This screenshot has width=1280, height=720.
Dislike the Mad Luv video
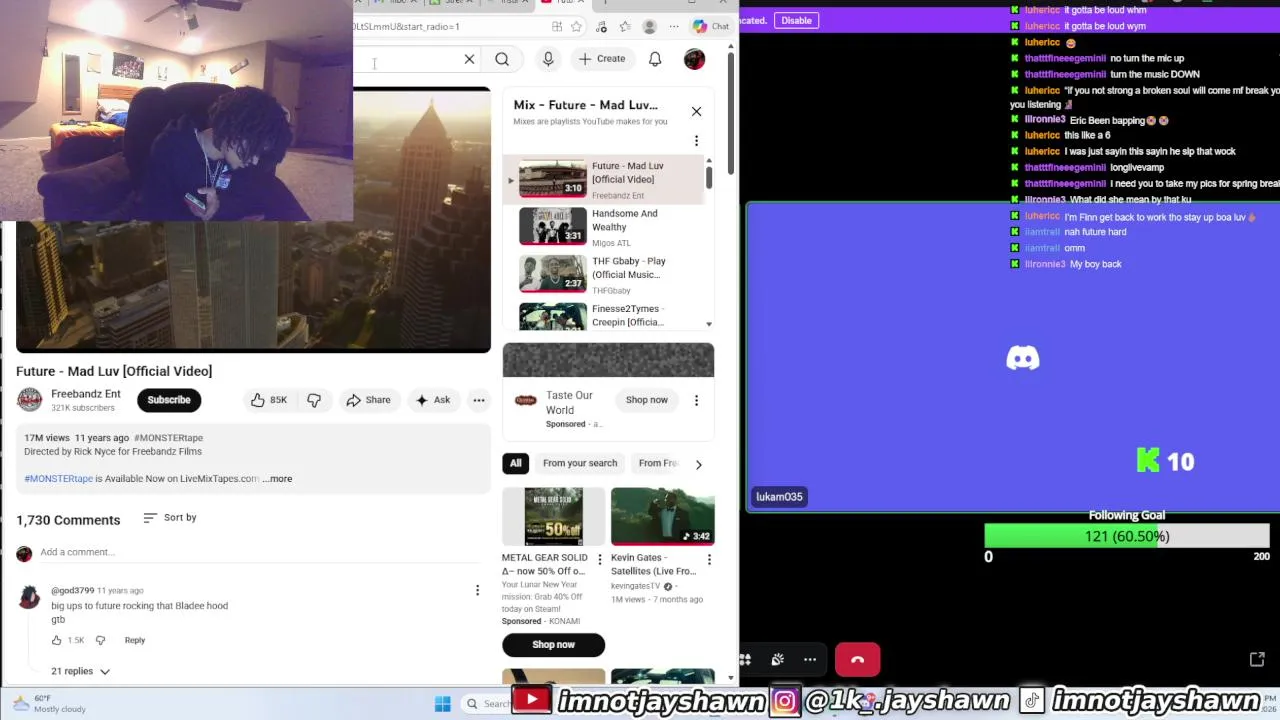[314, 400]
